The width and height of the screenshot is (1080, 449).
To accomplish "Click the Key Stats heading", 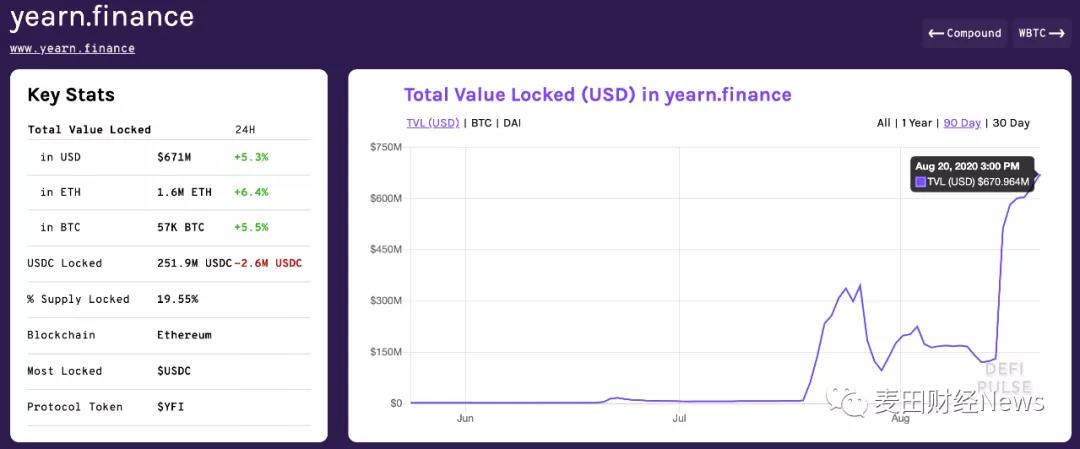I will (71, 95).
